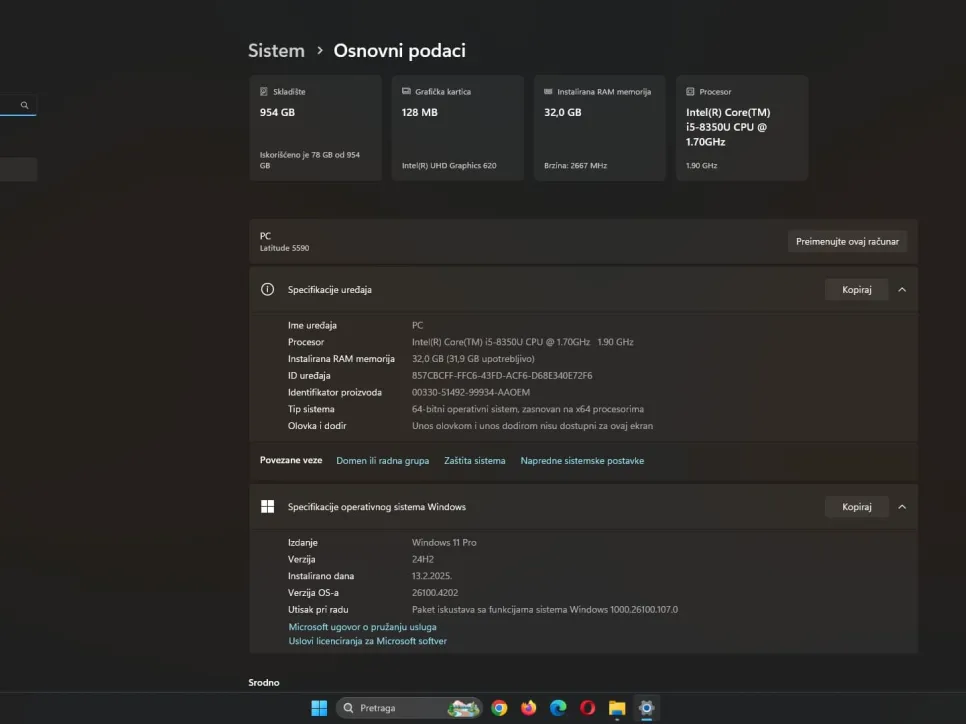Open Domen ili radna grupa link
Image resolution: width=966 pixels, height=724 pixels.
(383, 461)
